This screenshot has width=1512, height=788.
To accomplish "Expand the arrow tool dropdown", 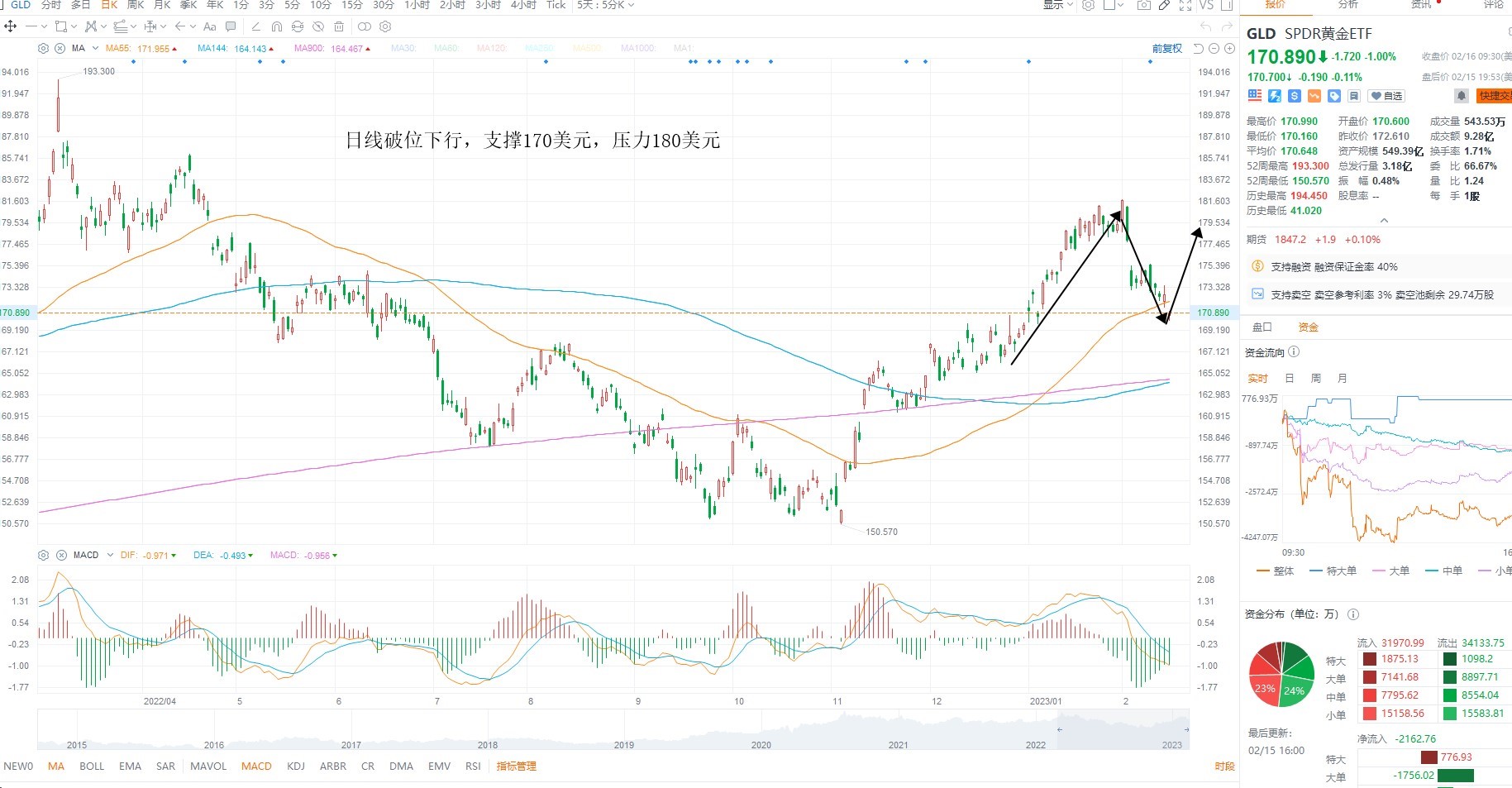I will click(x=193, y=26).
